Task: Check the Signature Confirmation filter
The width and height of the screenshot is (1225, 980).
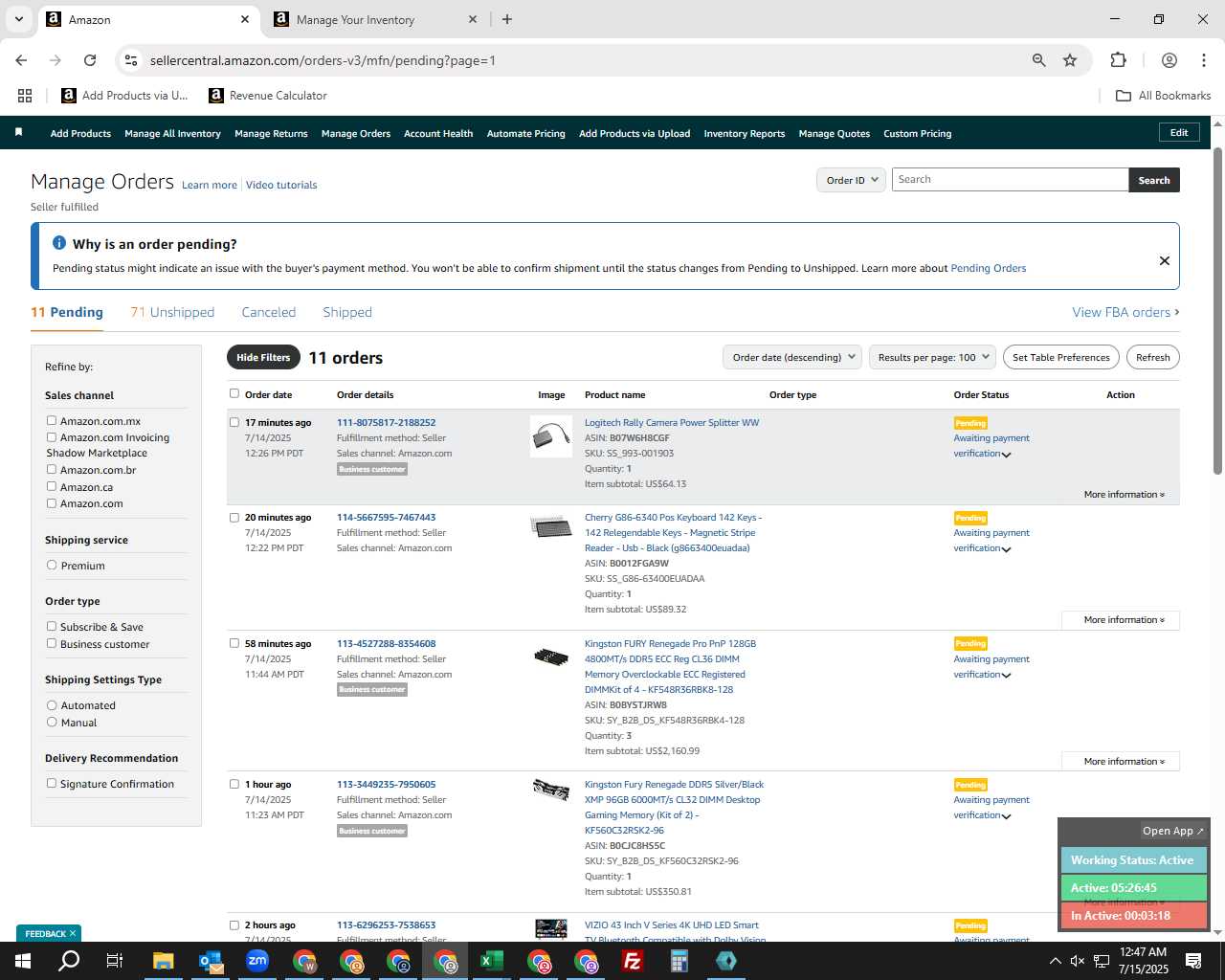Action: pos(52,783)
